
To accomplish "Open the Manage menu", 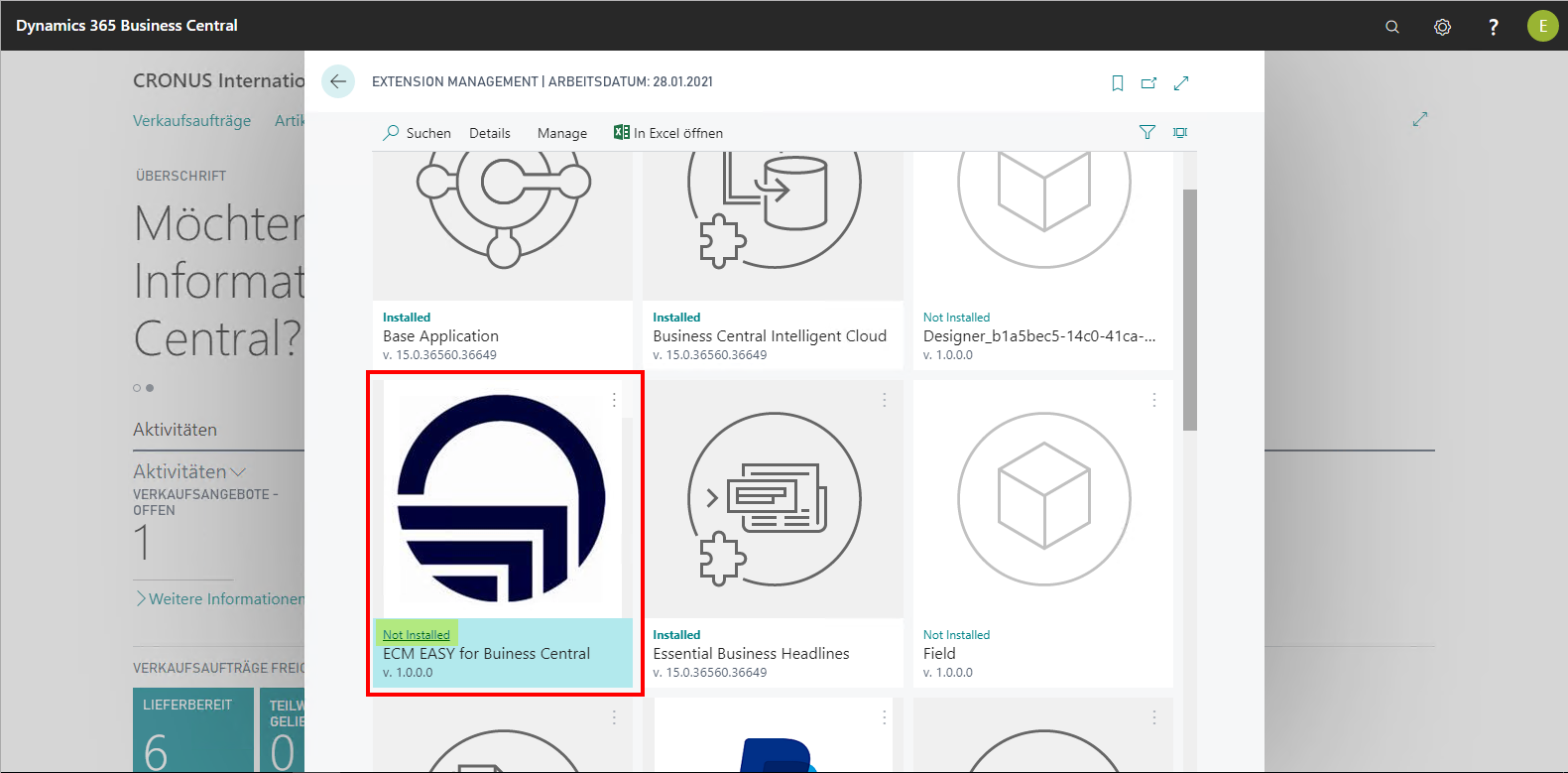I will tap(562, 133).
